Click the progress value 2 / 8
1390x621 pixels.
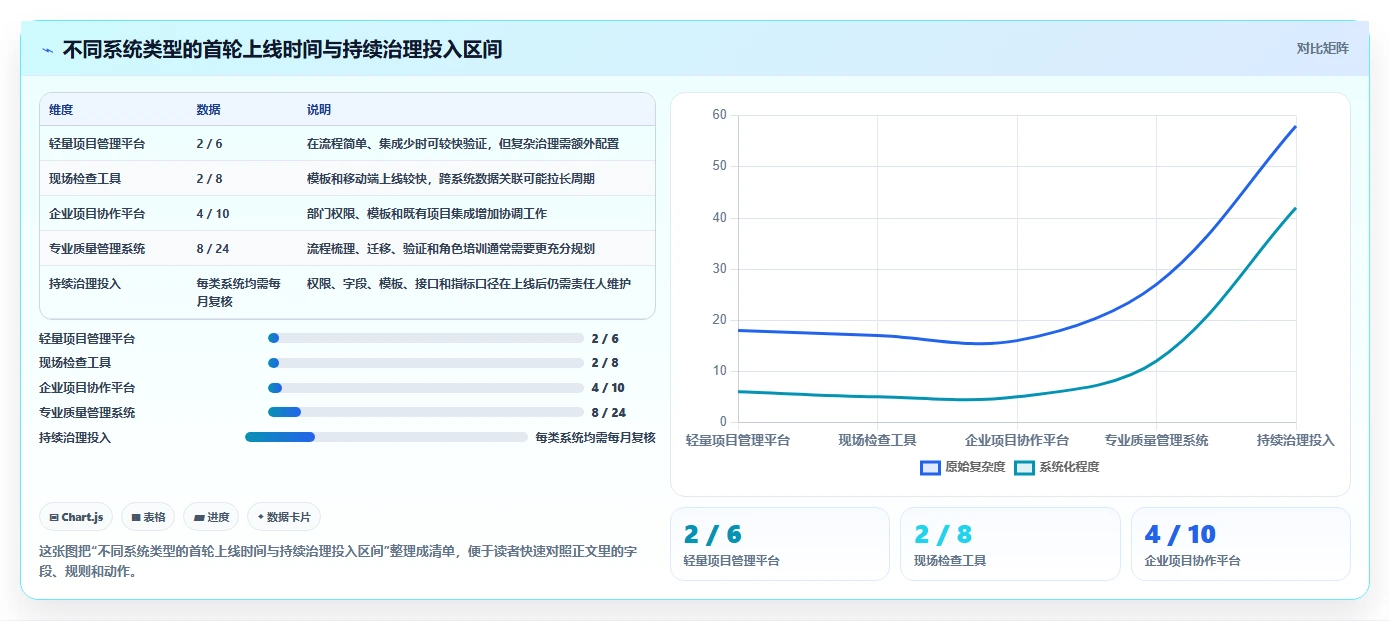(605, 363)
